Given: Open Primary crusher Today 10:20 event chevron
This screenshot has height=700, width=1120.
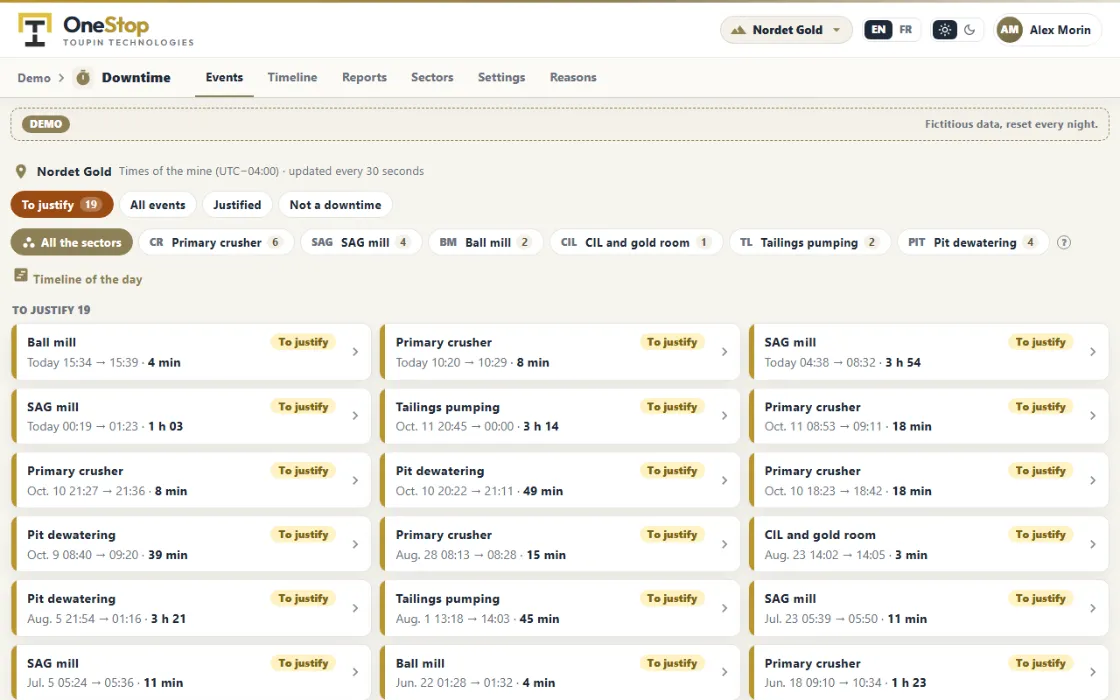Looking at the screenshot, I should (724, 351).
